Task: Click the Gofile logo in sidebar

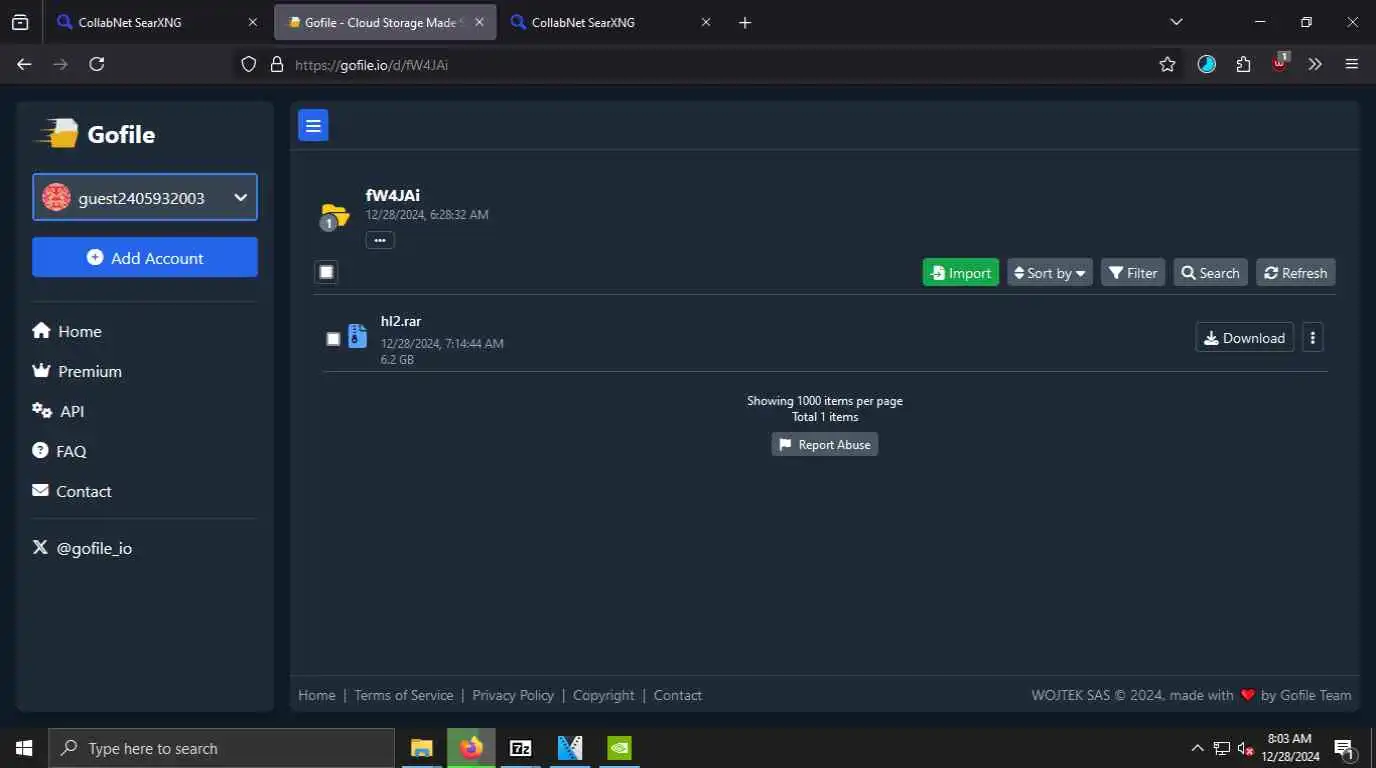Action: (95, 134)
